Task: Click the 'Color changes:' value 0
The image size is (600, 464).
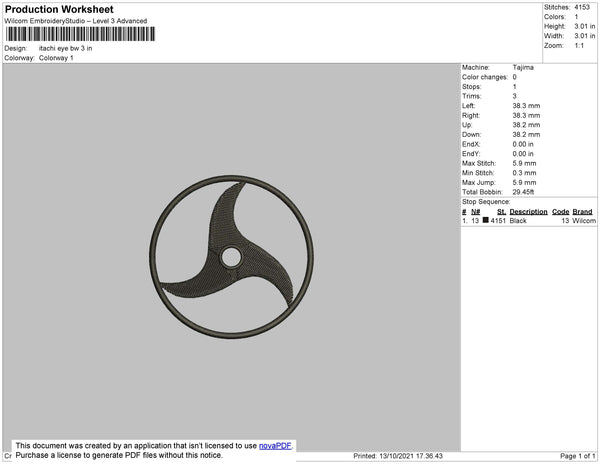Action: (x=515, y=77)
